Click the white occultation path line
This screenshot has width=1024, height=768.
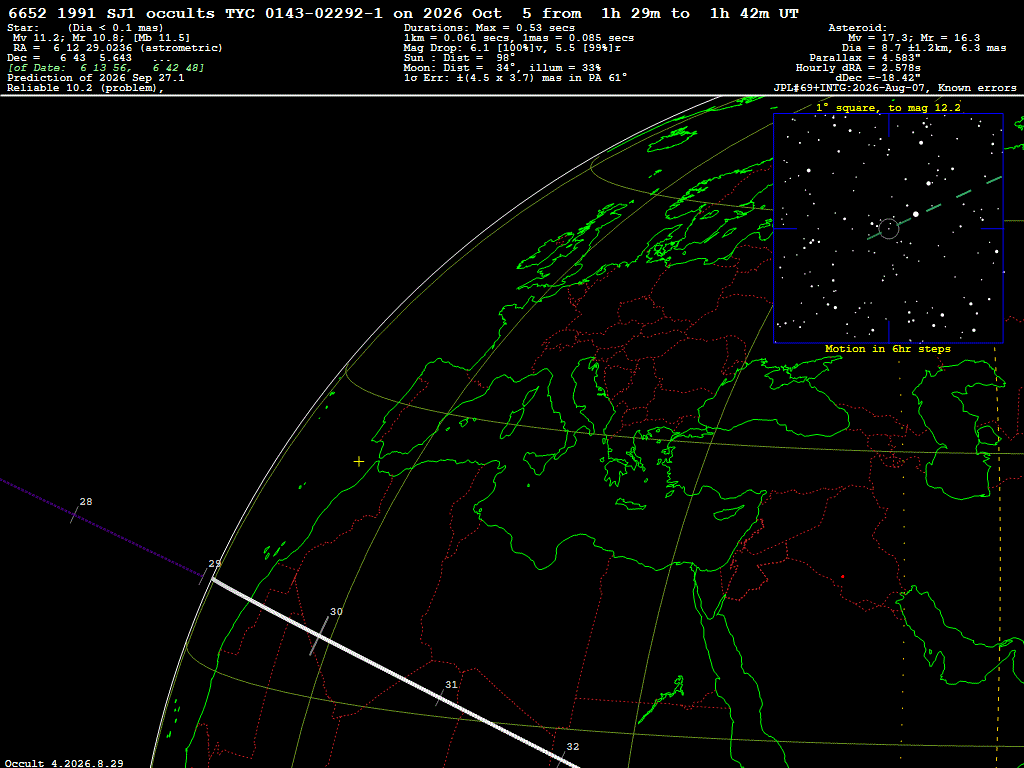coord(394,673)
